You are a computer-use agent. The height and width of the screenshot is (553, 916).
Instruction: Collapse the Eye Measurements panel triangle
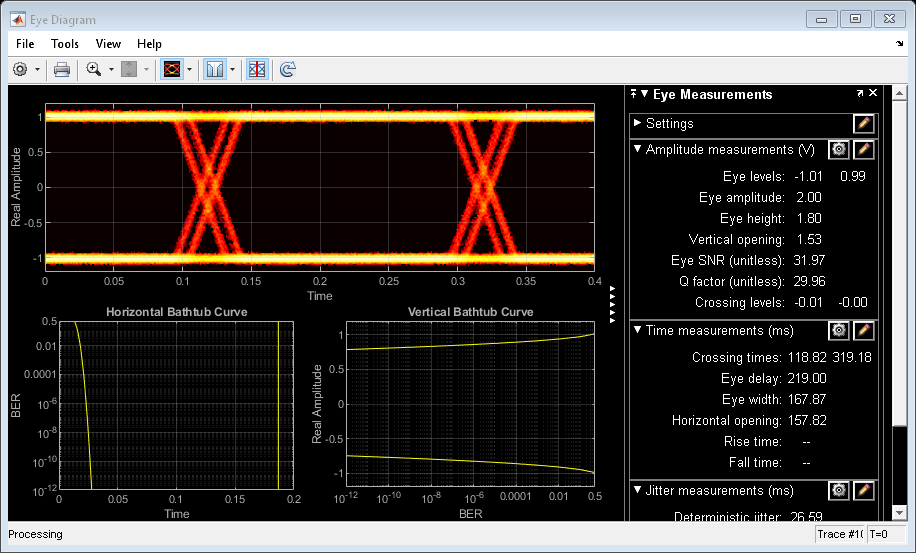coord(645,93)
